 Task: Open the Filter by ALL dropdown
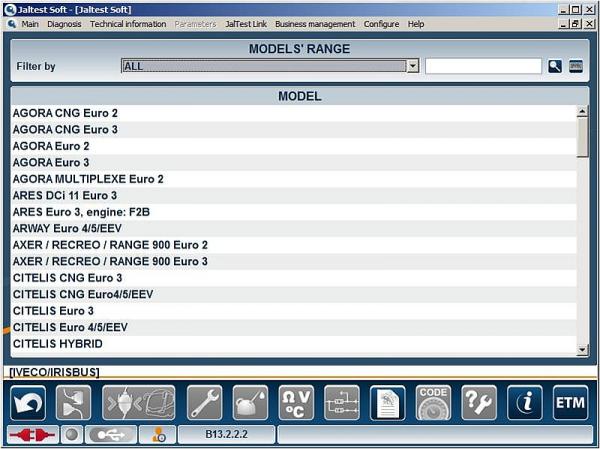tap(270, 66)
